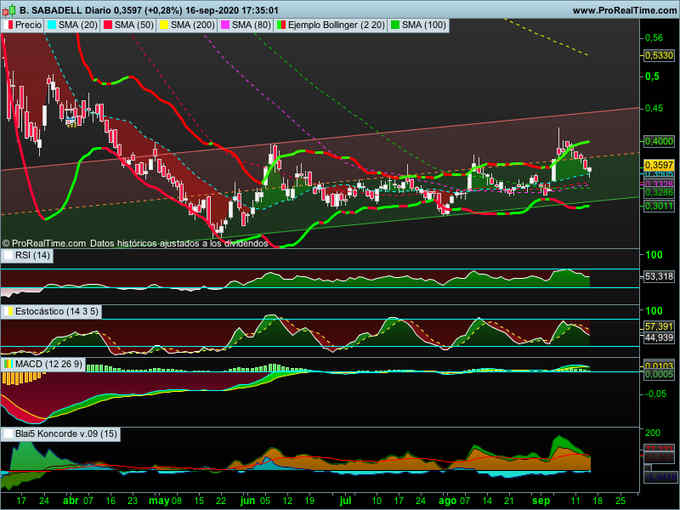Click the -0,05 MACD scale label
The height and width of the screenshot is (510, 680).
pyautogui.click(x=655, y=394)
